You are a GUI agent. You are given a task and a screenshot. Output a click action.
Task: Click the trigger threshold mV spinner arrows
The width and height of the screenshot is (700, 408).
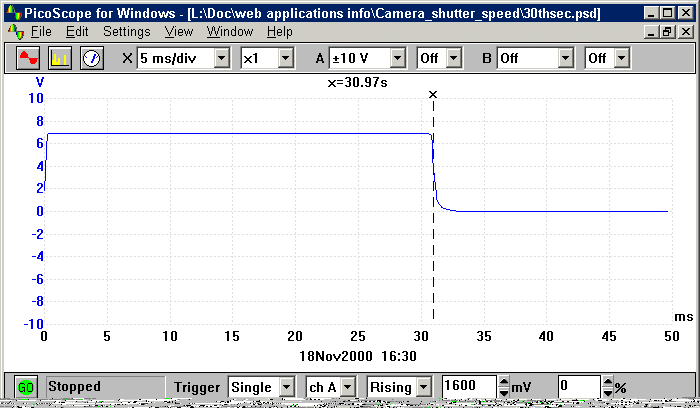503,386
